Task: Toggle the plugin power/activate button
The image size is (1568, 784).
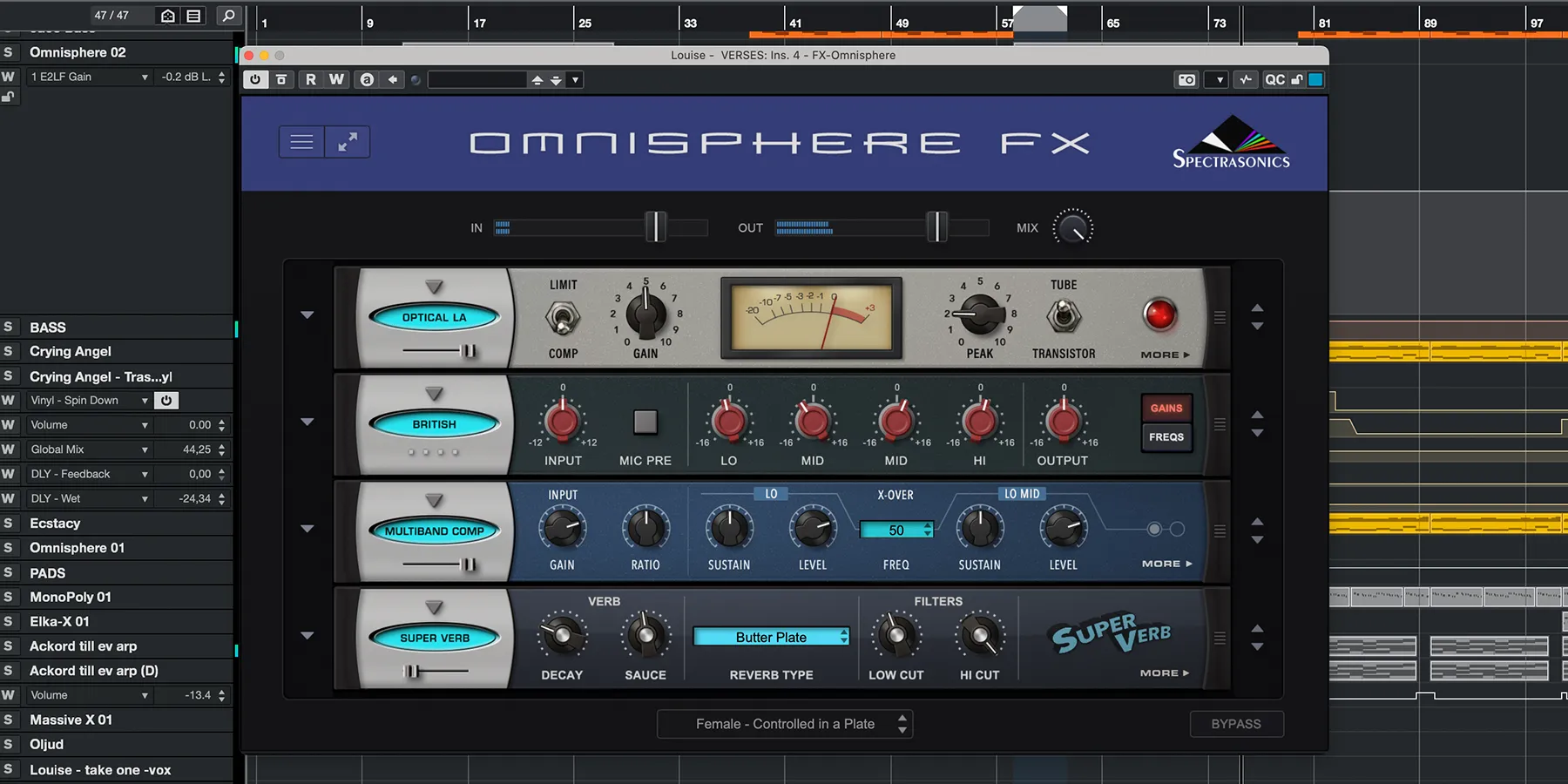Action: [x=255, y=79]
